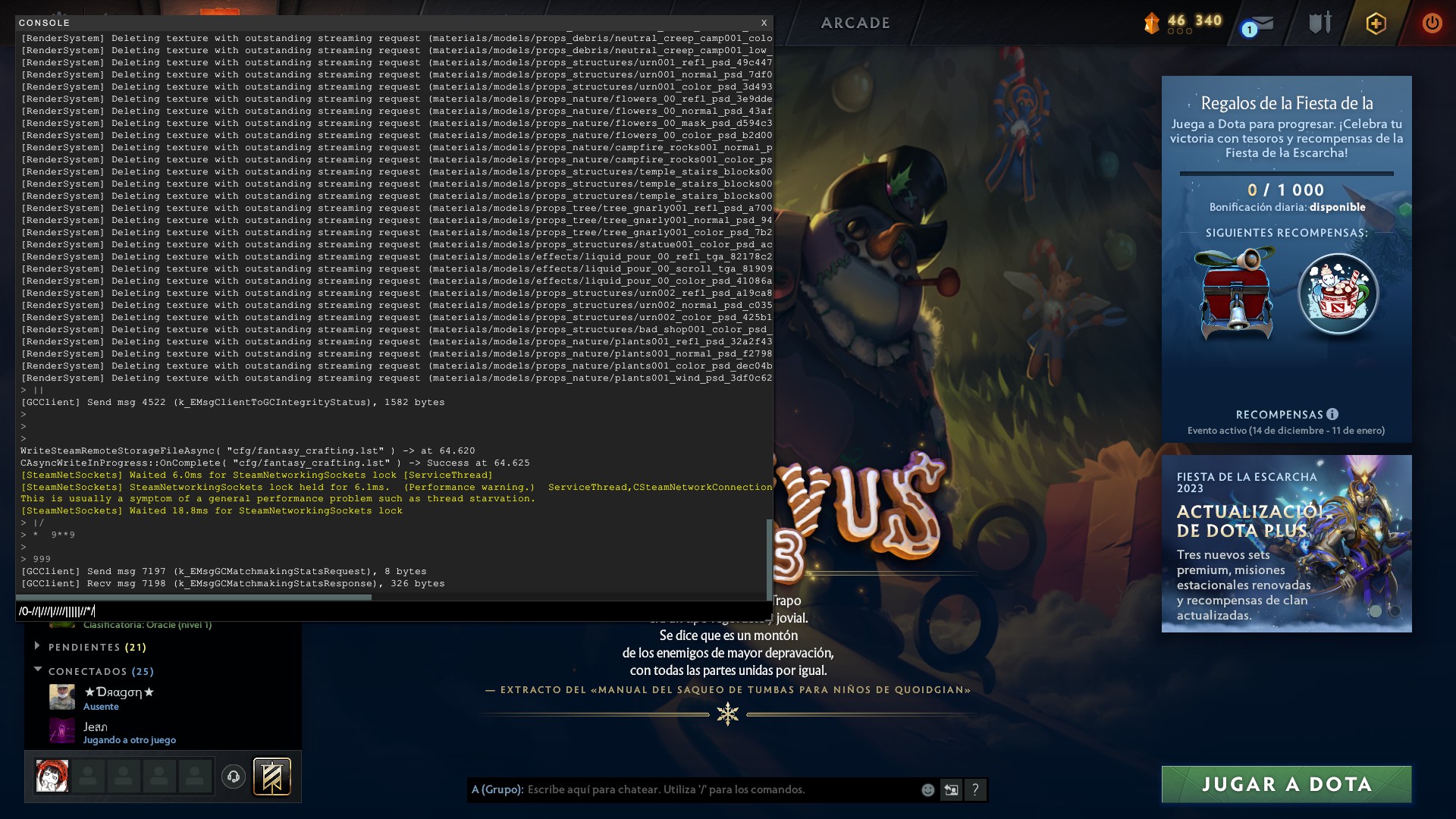This screenshot has height=819, width=1456.
Task: Close the console panel with X
Action: (x=764, y=23)
